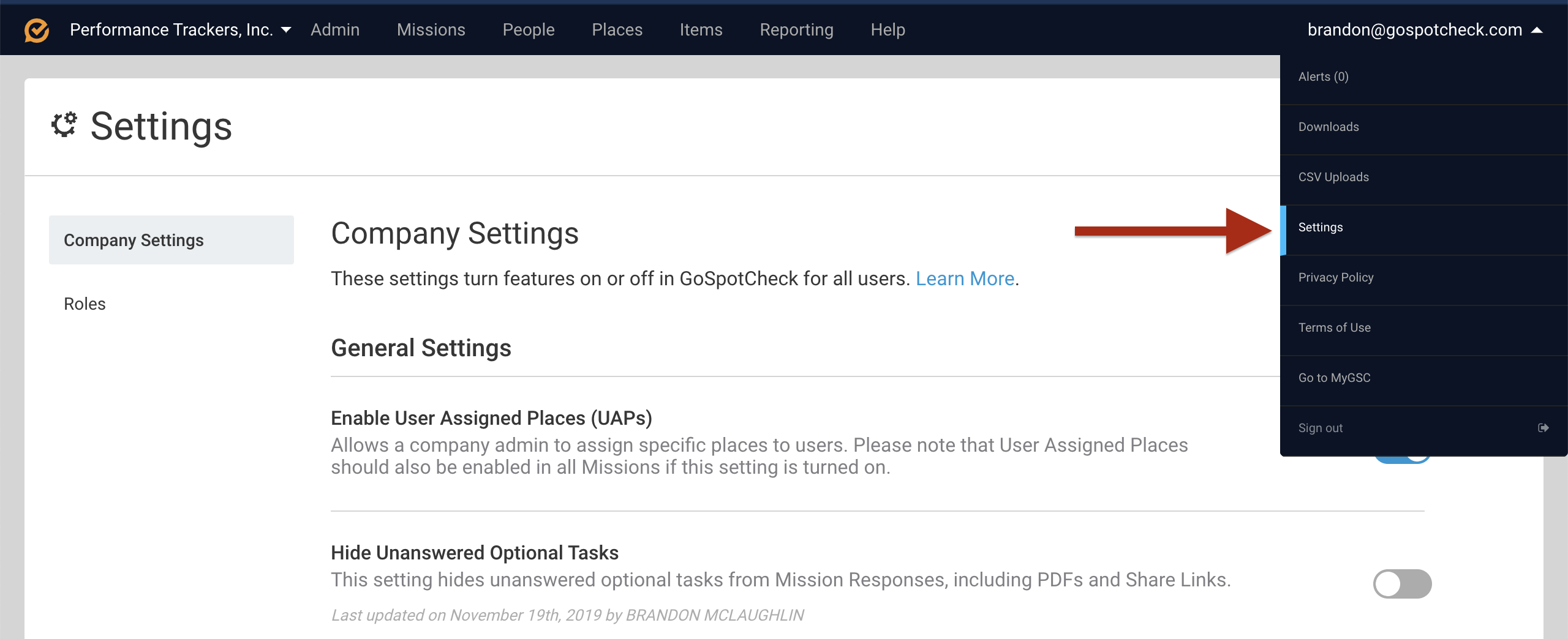Screen dimensions: 1568x639
Task: Open the Performance Trackers, Inc. company dropdown
Action: click(x=181, y=30)
